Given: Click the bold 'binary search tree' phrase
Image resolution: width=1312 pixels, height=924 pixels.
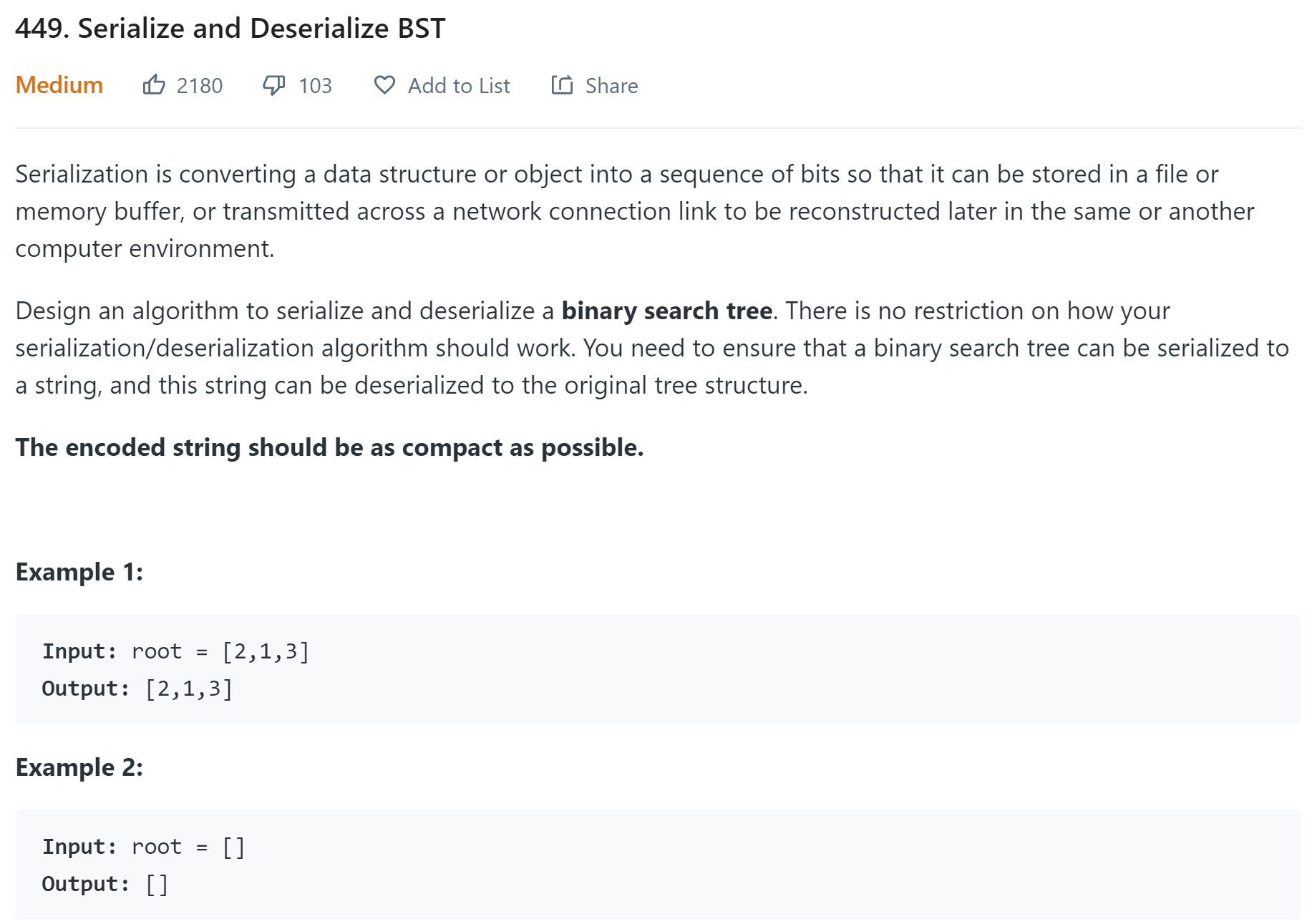Looking at the screenshot, I should tap(666, 311).
